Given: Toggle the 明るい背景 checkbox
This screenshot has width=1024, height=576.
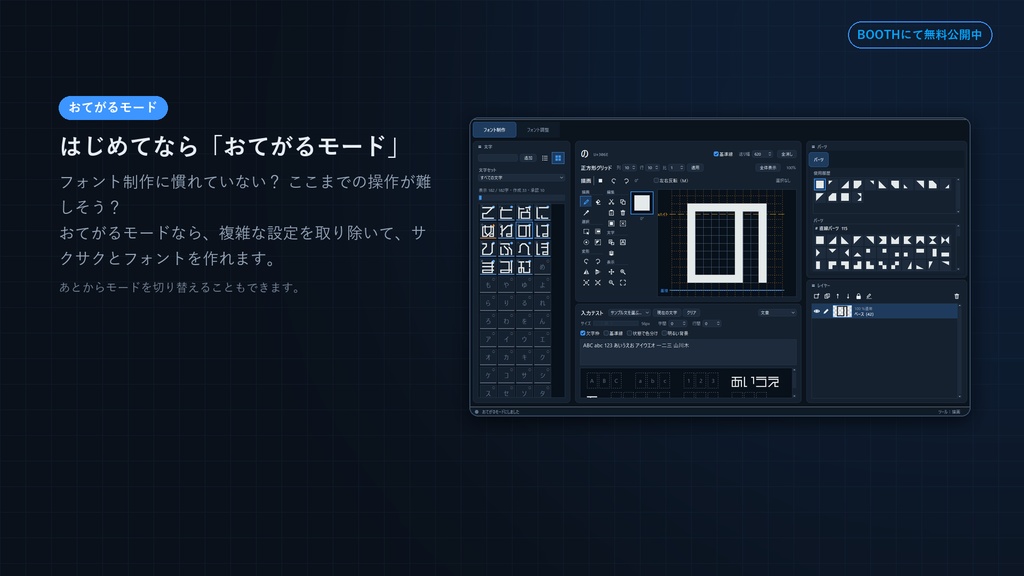Looking at the screenshot, I should pos(664,333).
